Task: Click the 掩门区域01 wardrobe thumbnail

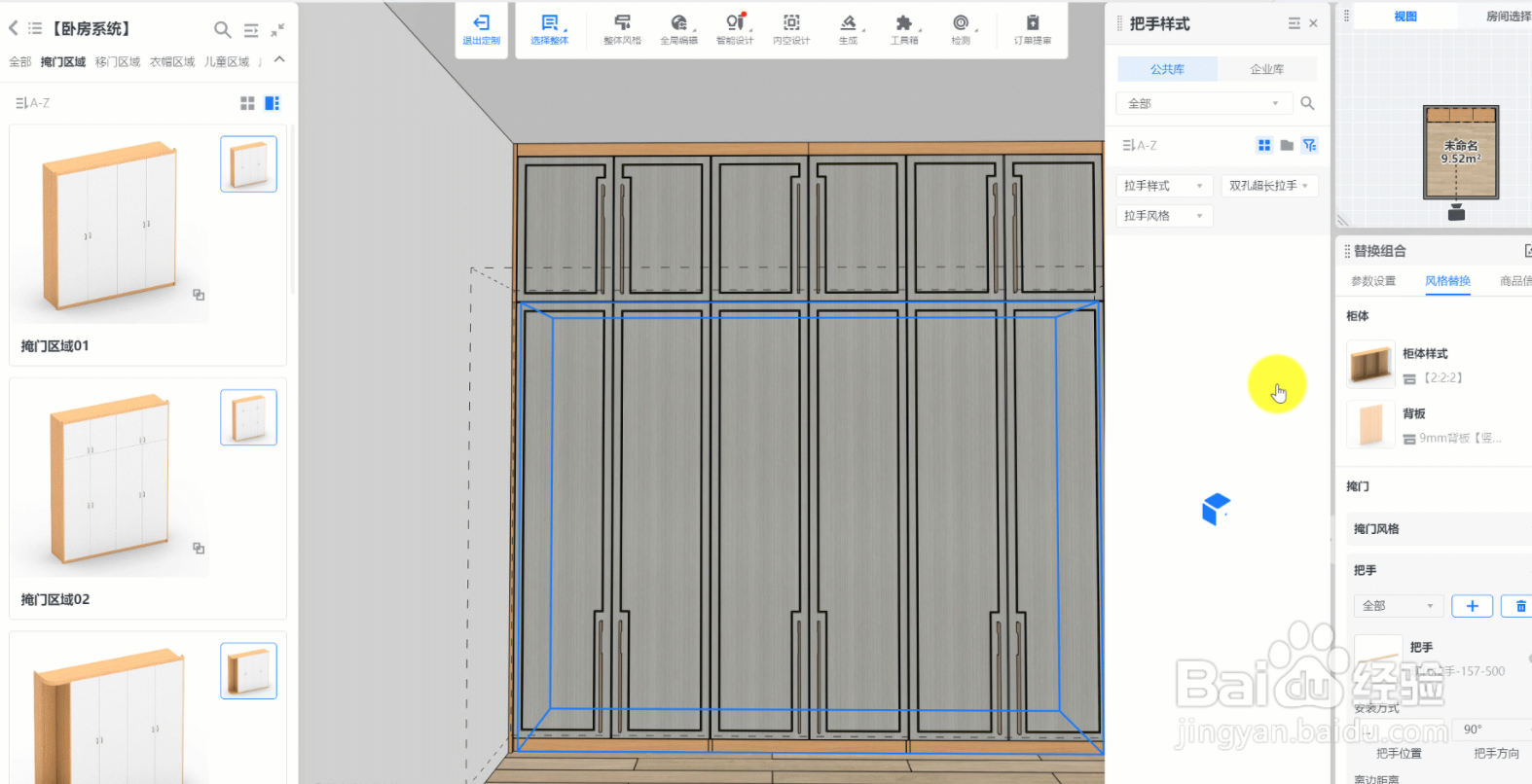Action: 110,228
